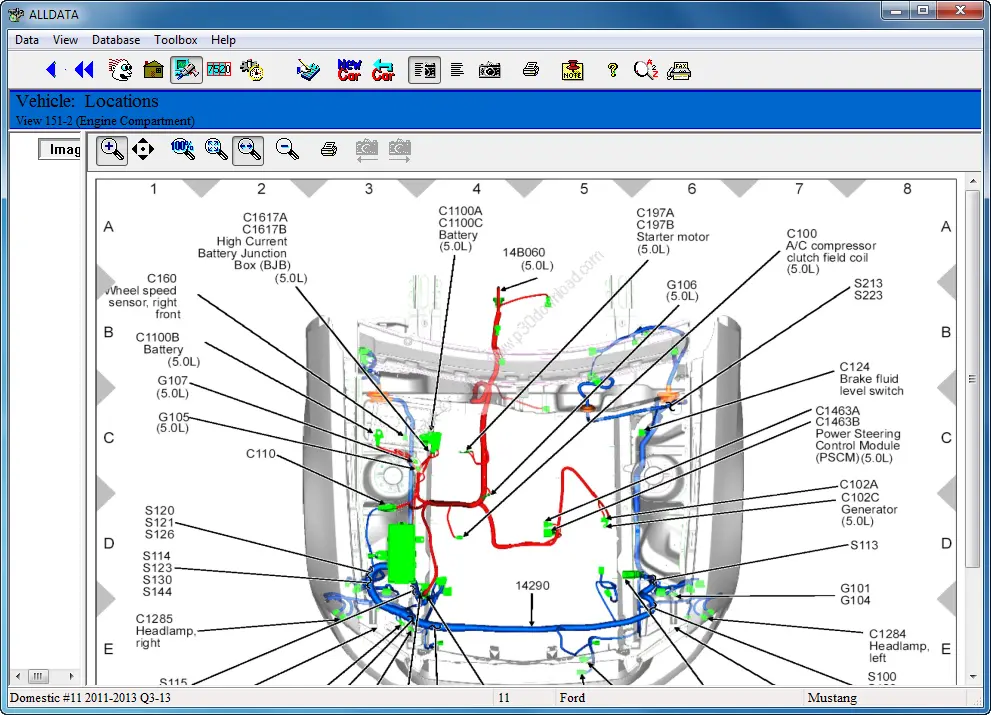Viewport: 991px width, 715px height.
Task: Toggle the pressed text view button
Action: click(424, 70)
